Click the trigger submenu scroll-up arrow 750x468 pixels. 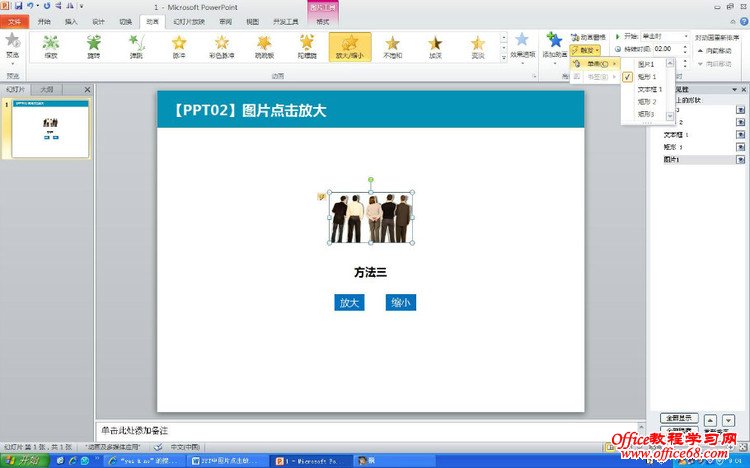(x=670, y=63)
